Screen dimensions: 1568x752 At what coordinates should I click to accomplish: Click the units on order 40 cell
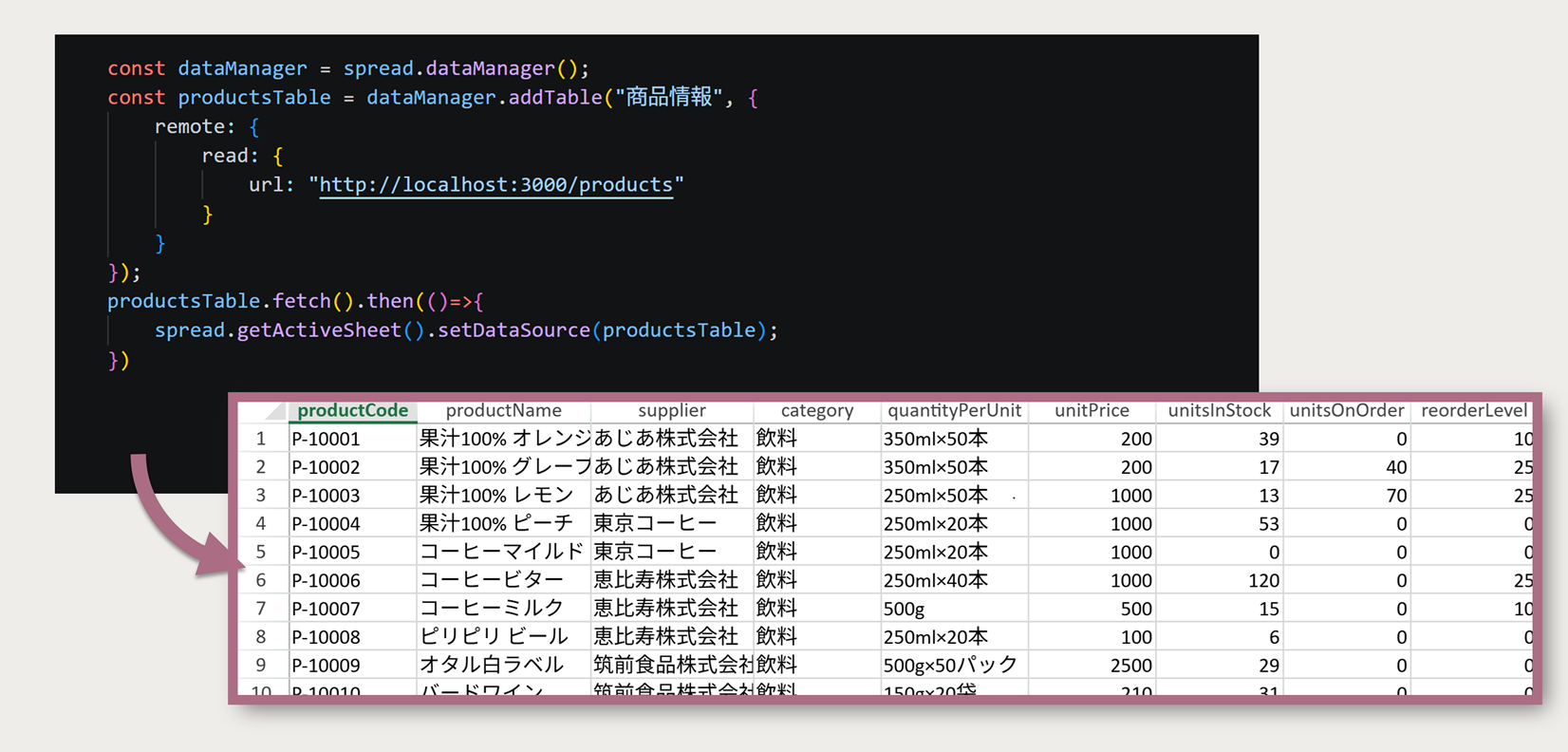(1346, 467)
